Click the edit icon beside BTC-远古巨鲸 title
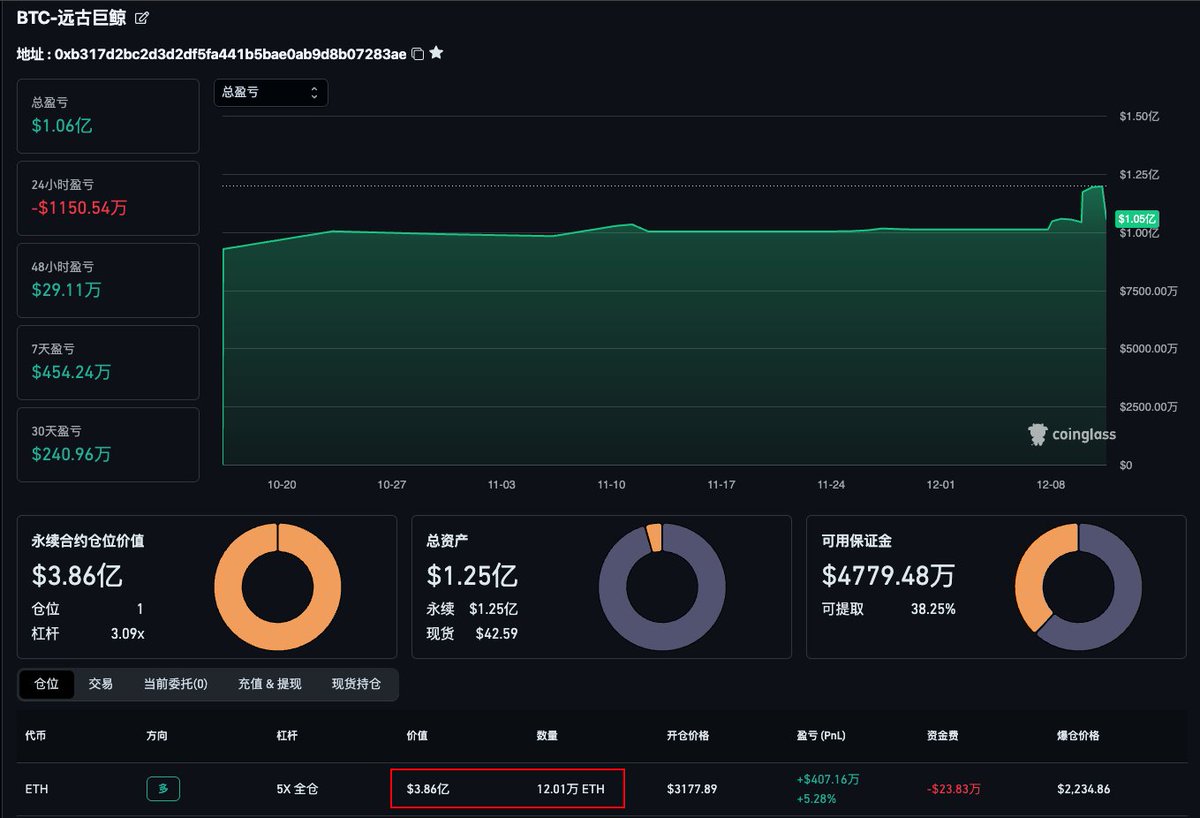The width and height of the screenshot is (1200, 818). click(x=142, y=18)
